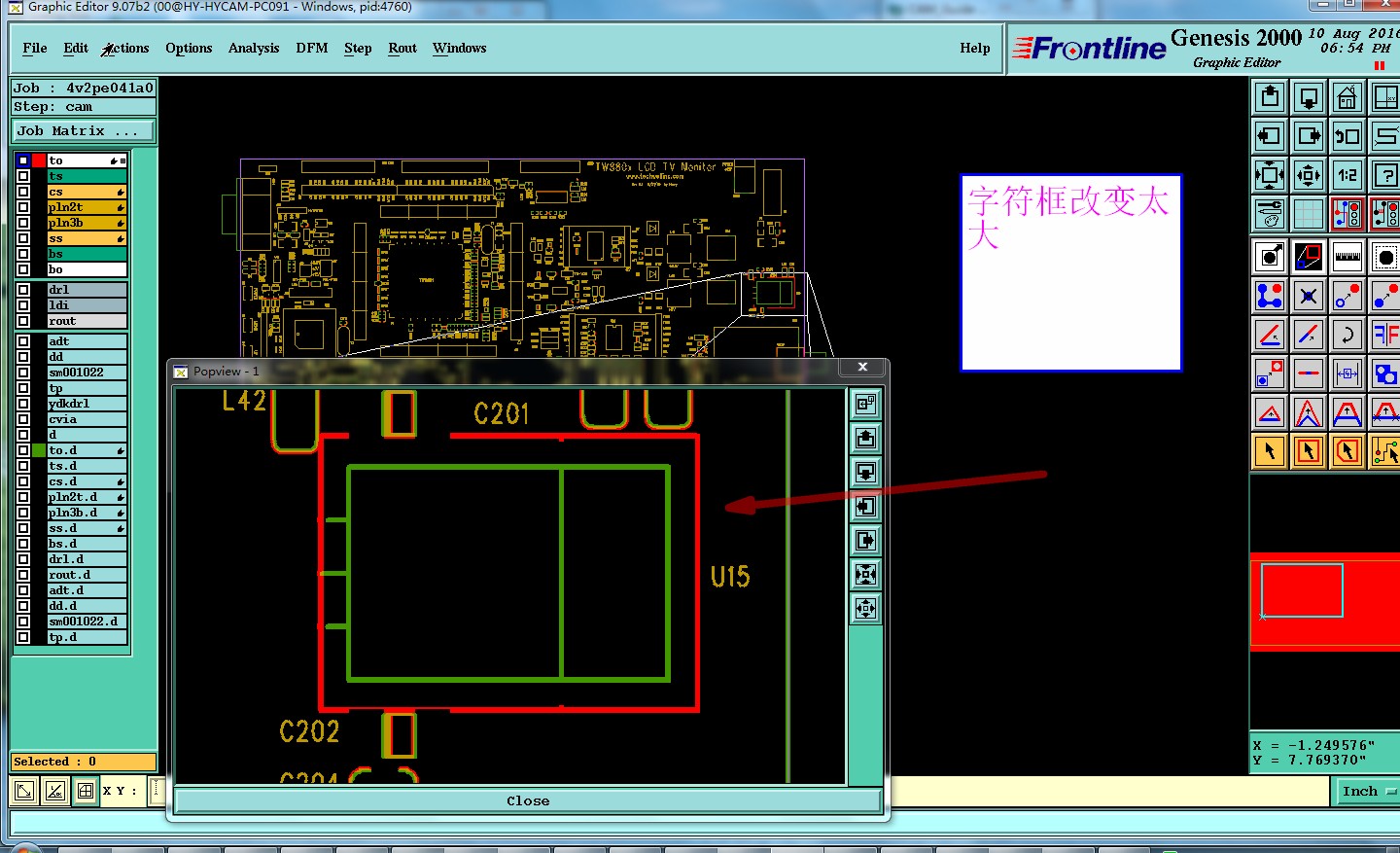Click the Popview pan down icon
This screenshot has width=1400, height=853.
pos(865,473)
